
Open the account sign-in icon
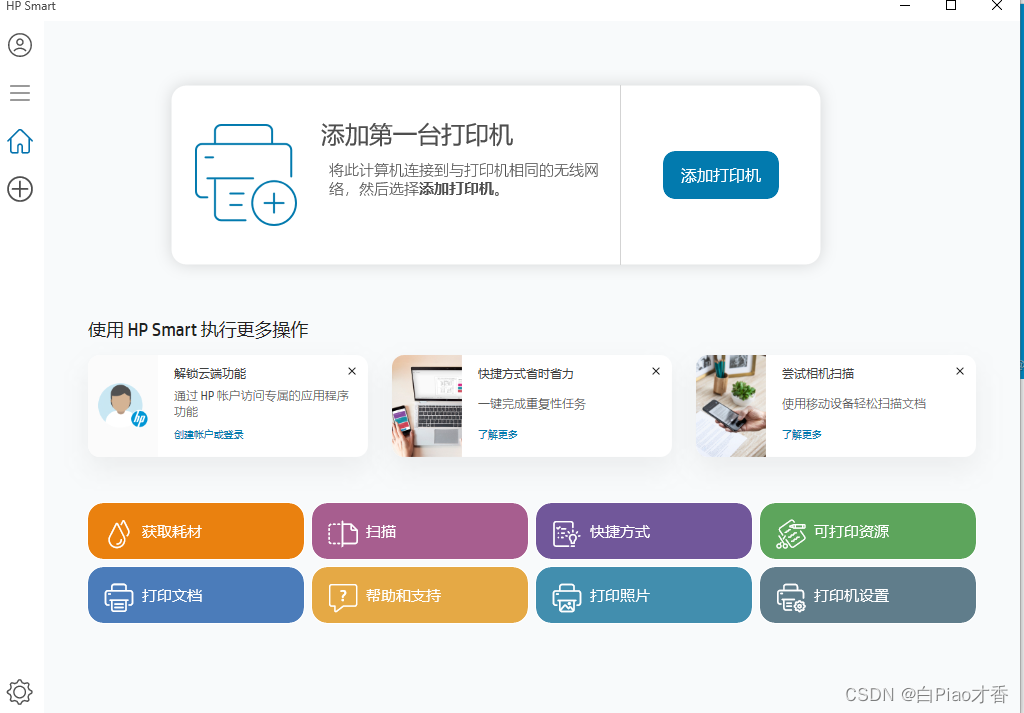pos(19,45)
